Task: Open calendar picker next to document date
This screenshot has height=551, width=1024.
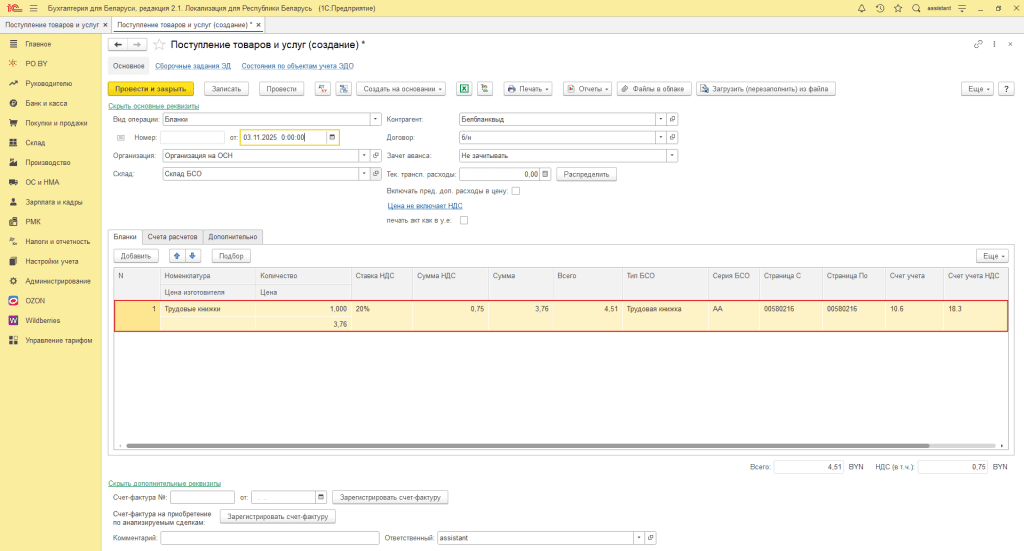Action: tap(333, 137)
